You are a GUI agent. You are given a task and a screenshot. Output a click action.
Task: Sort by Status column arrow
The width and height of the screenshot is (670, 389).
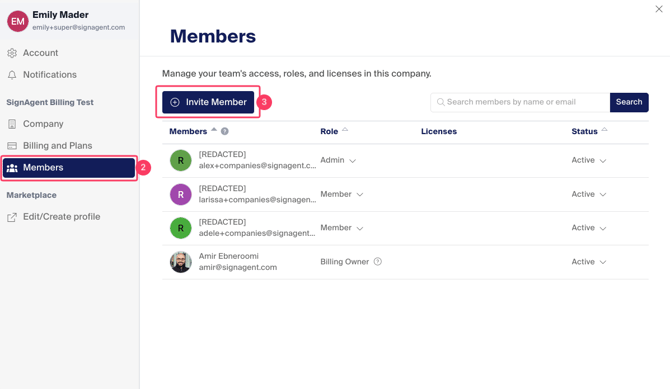pyautogui.click(x=605, y=130)
